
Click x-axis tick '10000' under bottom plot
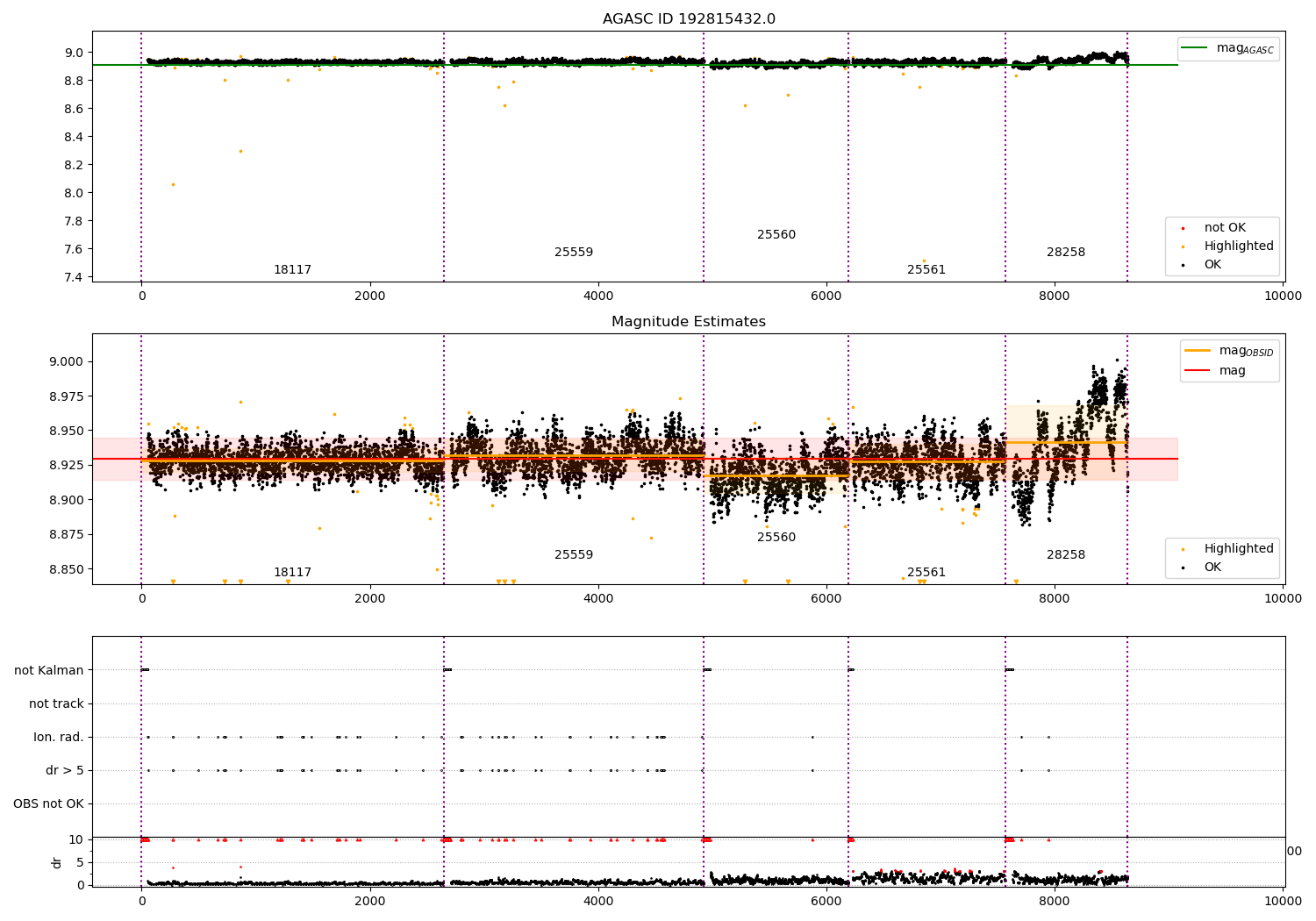(1283, 902)
